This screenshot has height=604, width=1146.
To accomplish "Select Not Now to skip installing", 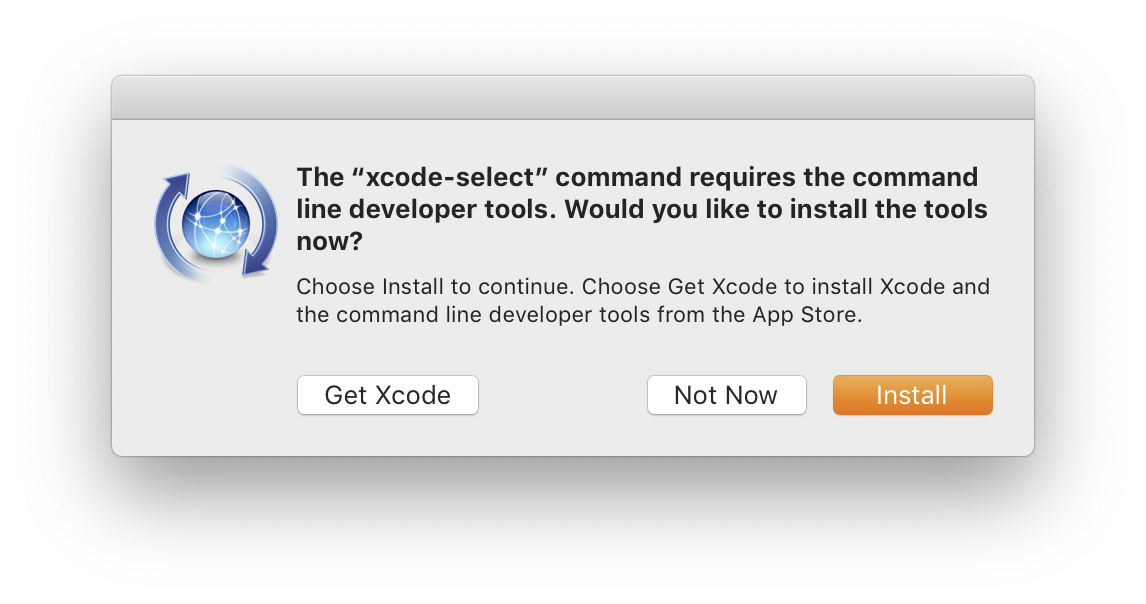I will pyautogui.click(x=726, y=394).
